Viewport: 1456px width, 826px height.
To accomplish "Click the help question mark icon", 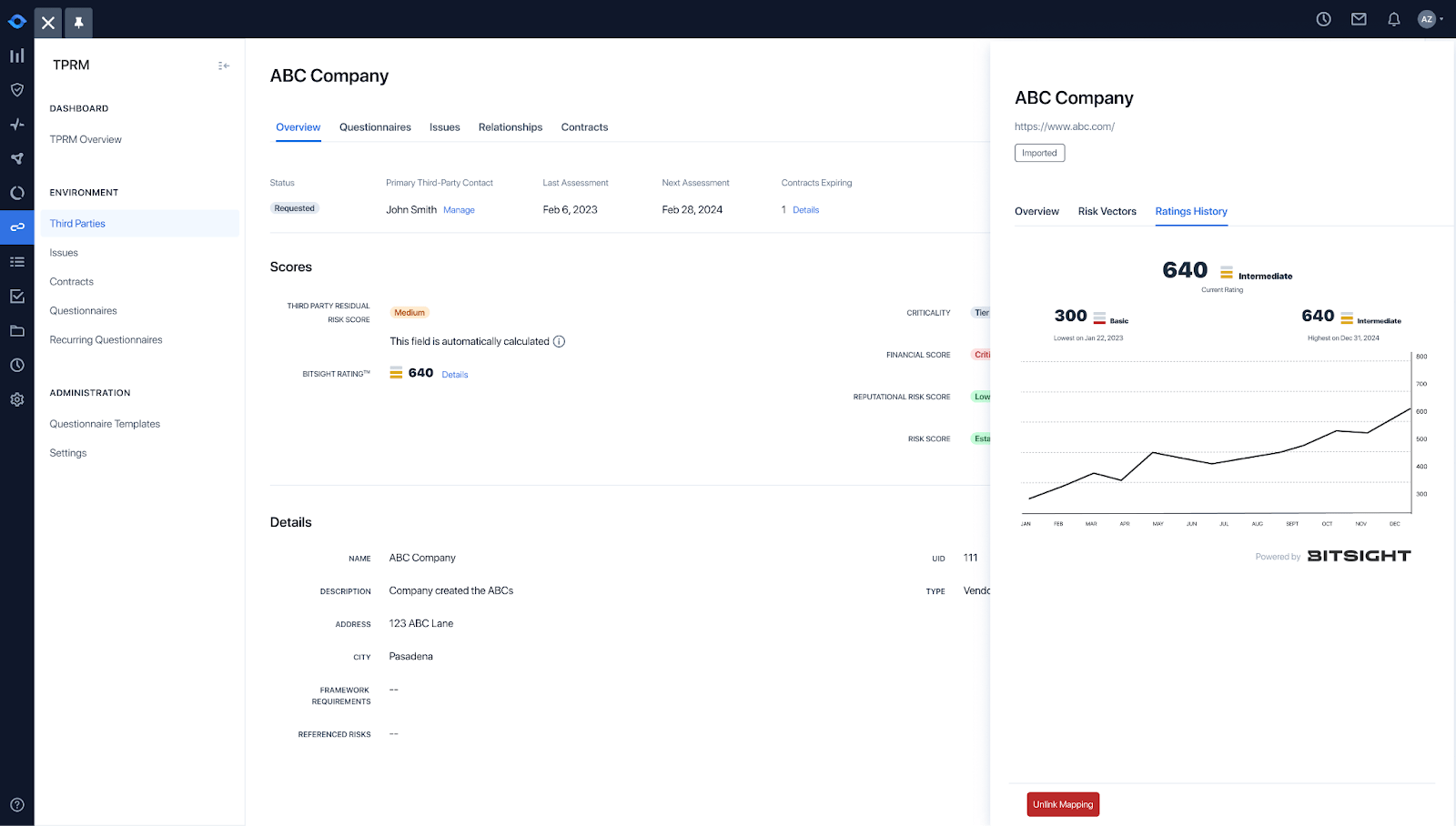I will (x=16, y=805).
